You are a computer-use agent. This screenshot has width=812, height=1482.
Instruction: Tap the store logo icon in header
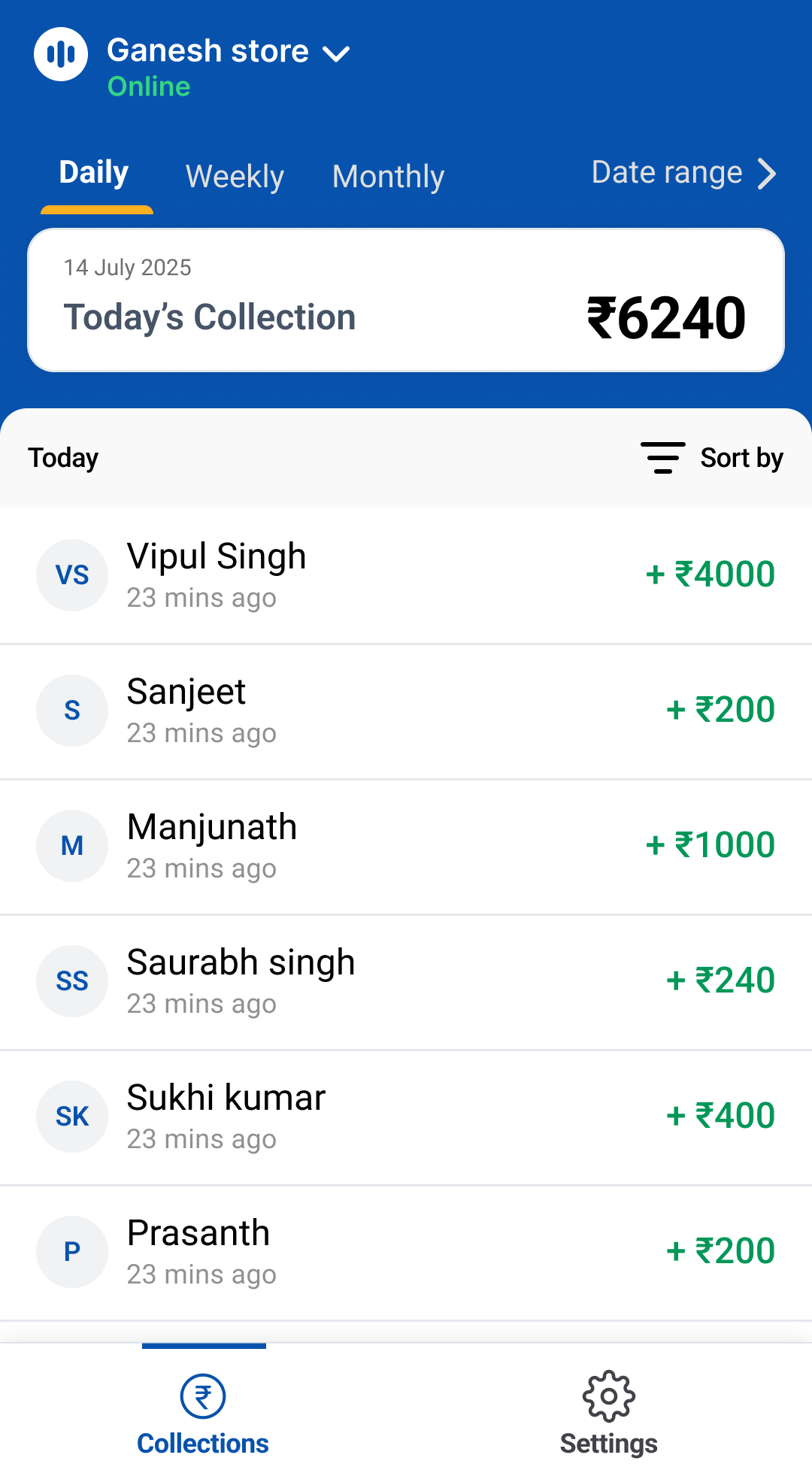[x=61, y=54]
